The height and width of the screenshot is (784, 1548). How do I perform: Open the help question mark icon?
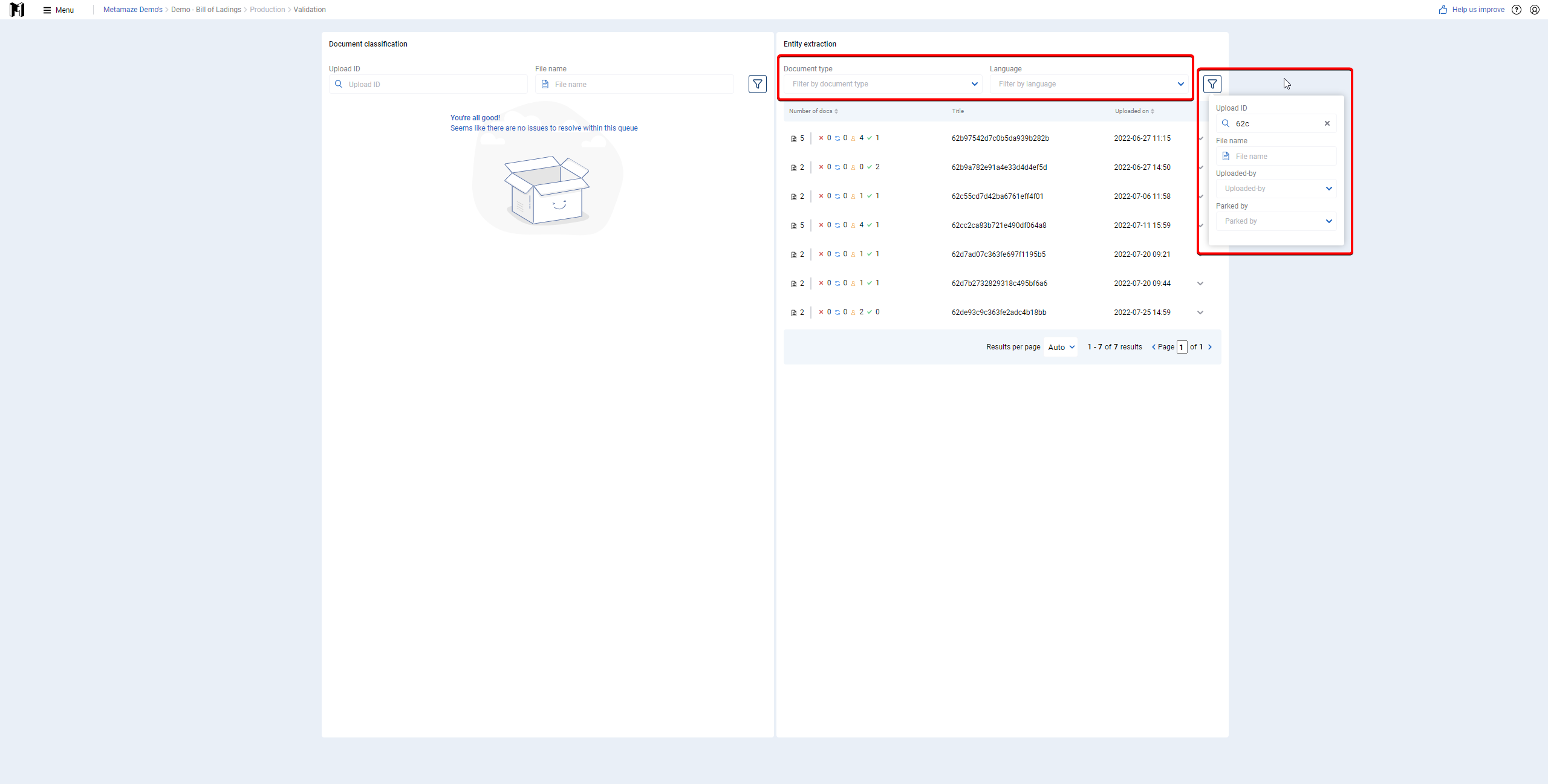click(1517, 10)
